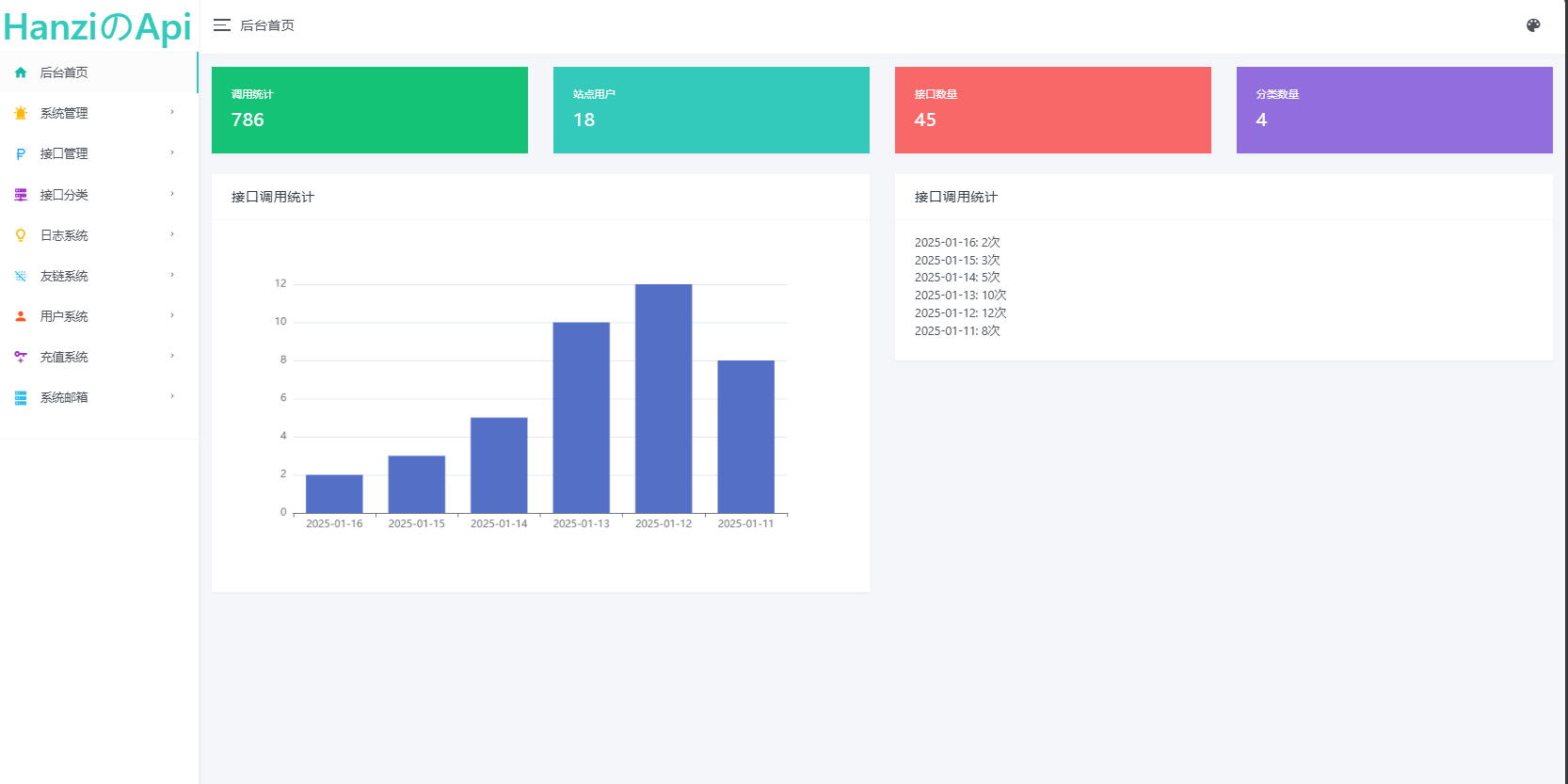The width and height of the screenshot is (1568, 784).
Task: Click the 后台首页 breadcrumb in header
Action: point(267,25)
